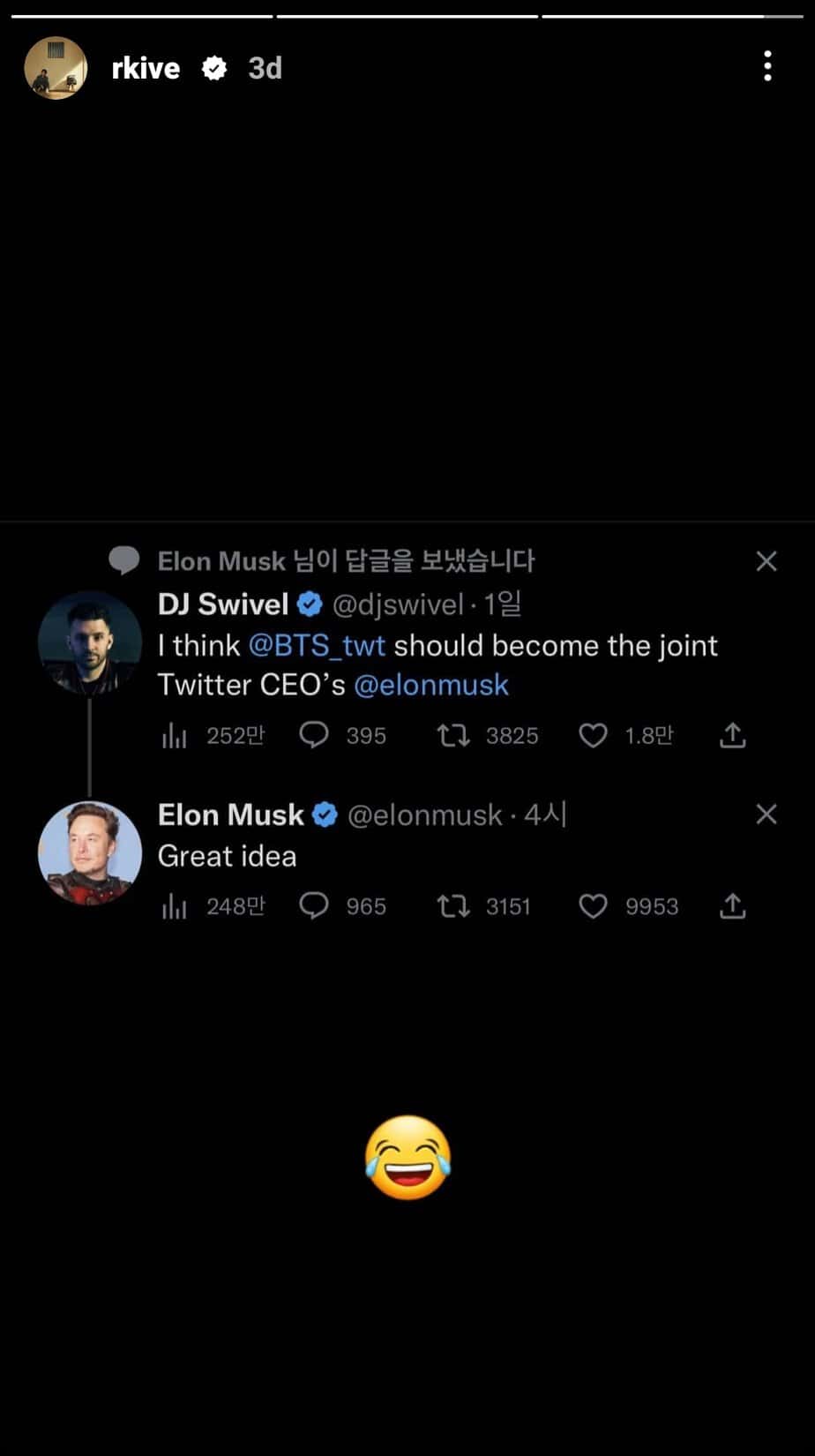Screen dimensions: 815x1456
Task: Tap DJ Swivel's profile avatar
Action: [x=89, y=643]
